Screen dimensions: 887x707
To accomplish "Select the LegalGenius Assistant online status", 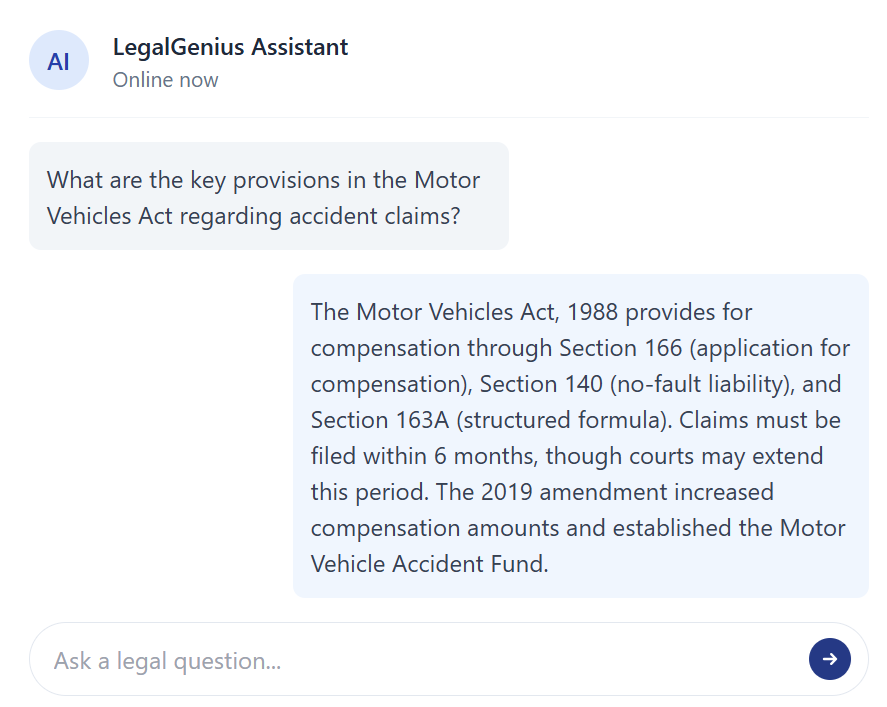I will pyautogui.click(x=165, y=79).
